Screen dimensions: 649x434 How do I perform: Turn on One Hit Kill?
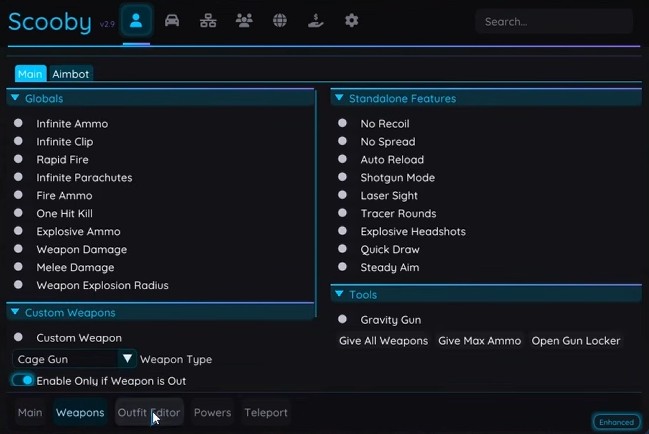18,213
